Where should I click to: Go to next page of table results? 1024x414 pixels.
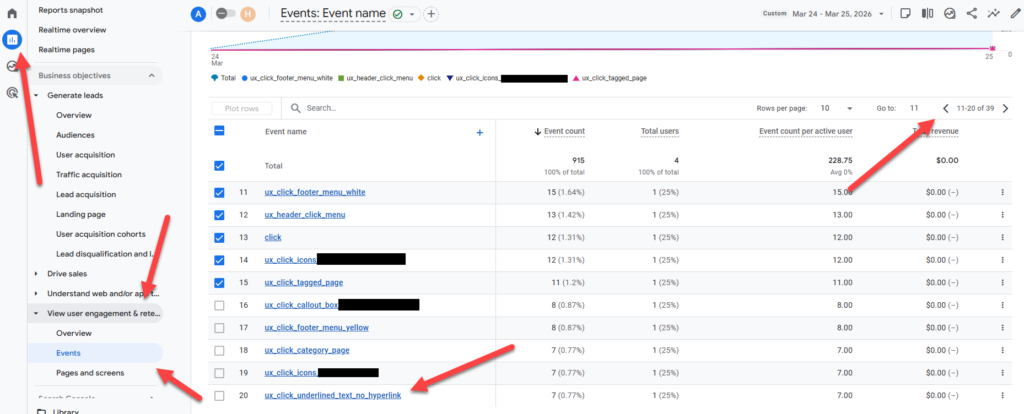1005,108
